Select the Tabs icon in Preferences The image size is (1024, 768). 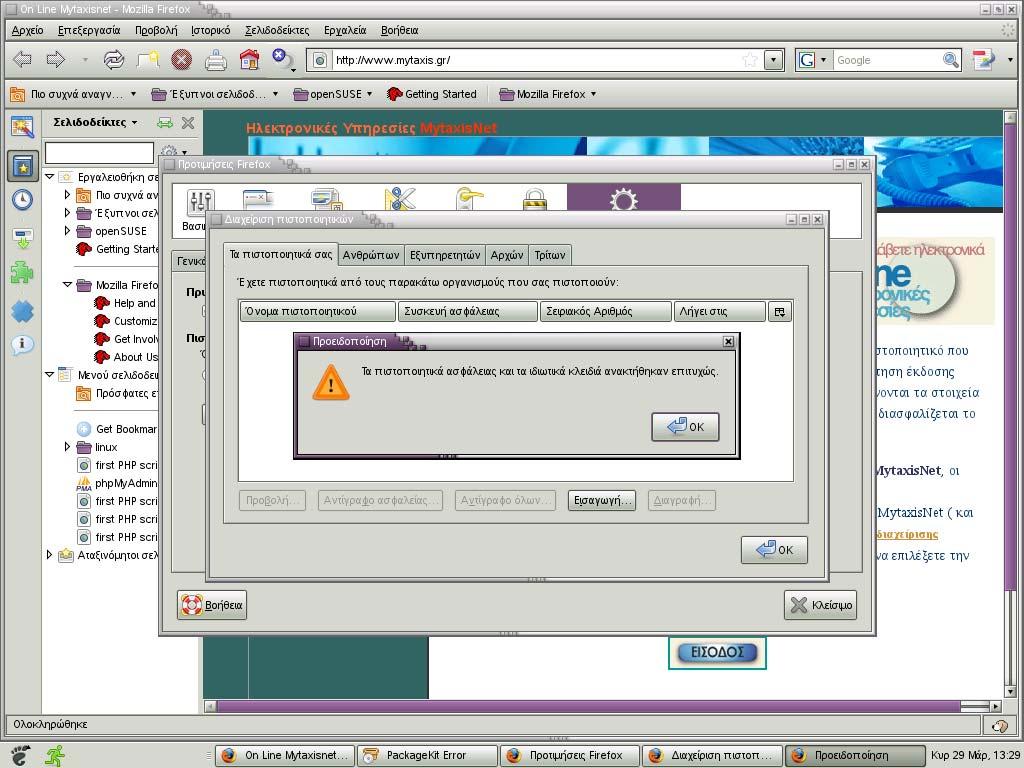pos(257,199)
